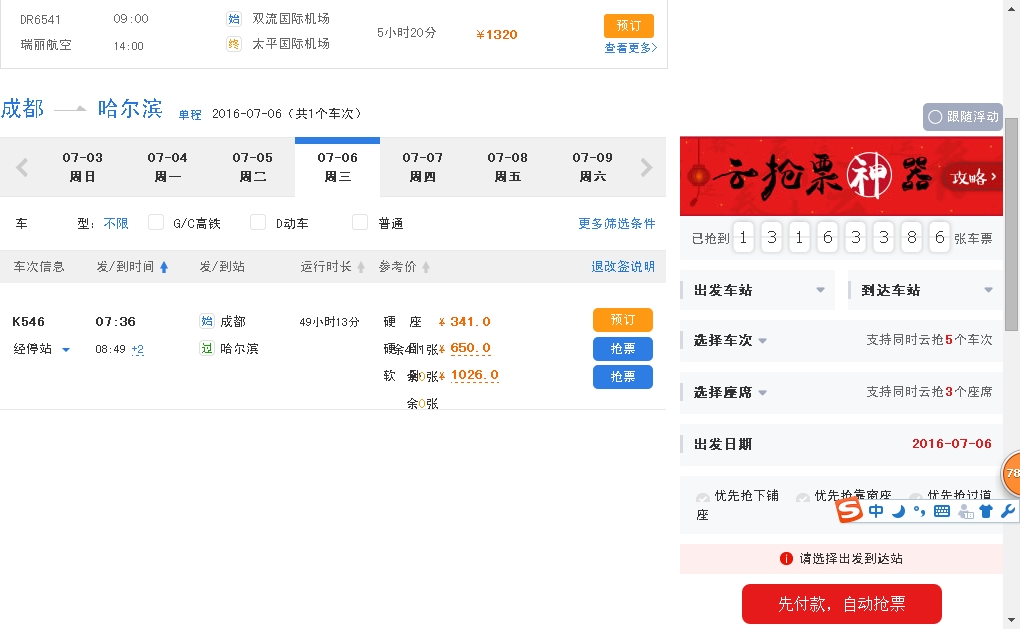Toggle the 跟随浮动 floating option
The width and height of the screenshot is (1020, 629).
point(962,117)
